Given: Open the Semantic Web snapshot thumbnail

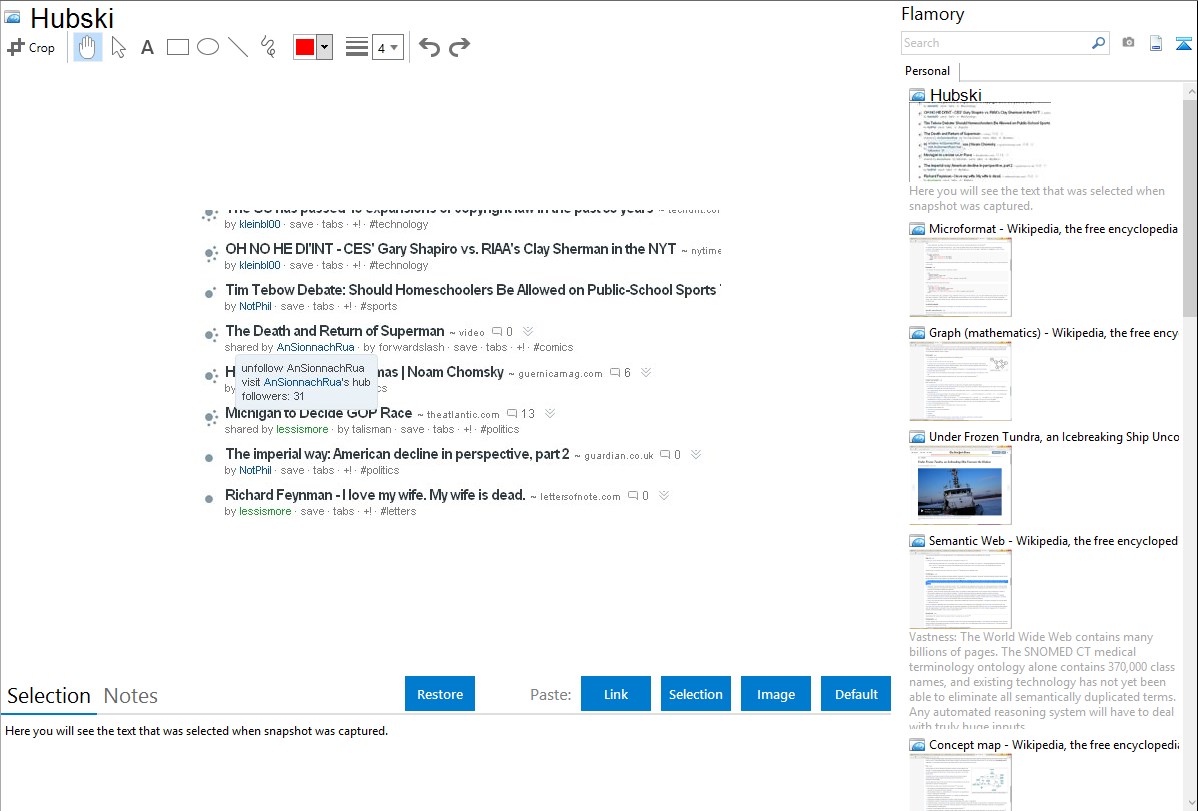Looking at the screenshot, I should pyautogui.click(x=960, y=589).
